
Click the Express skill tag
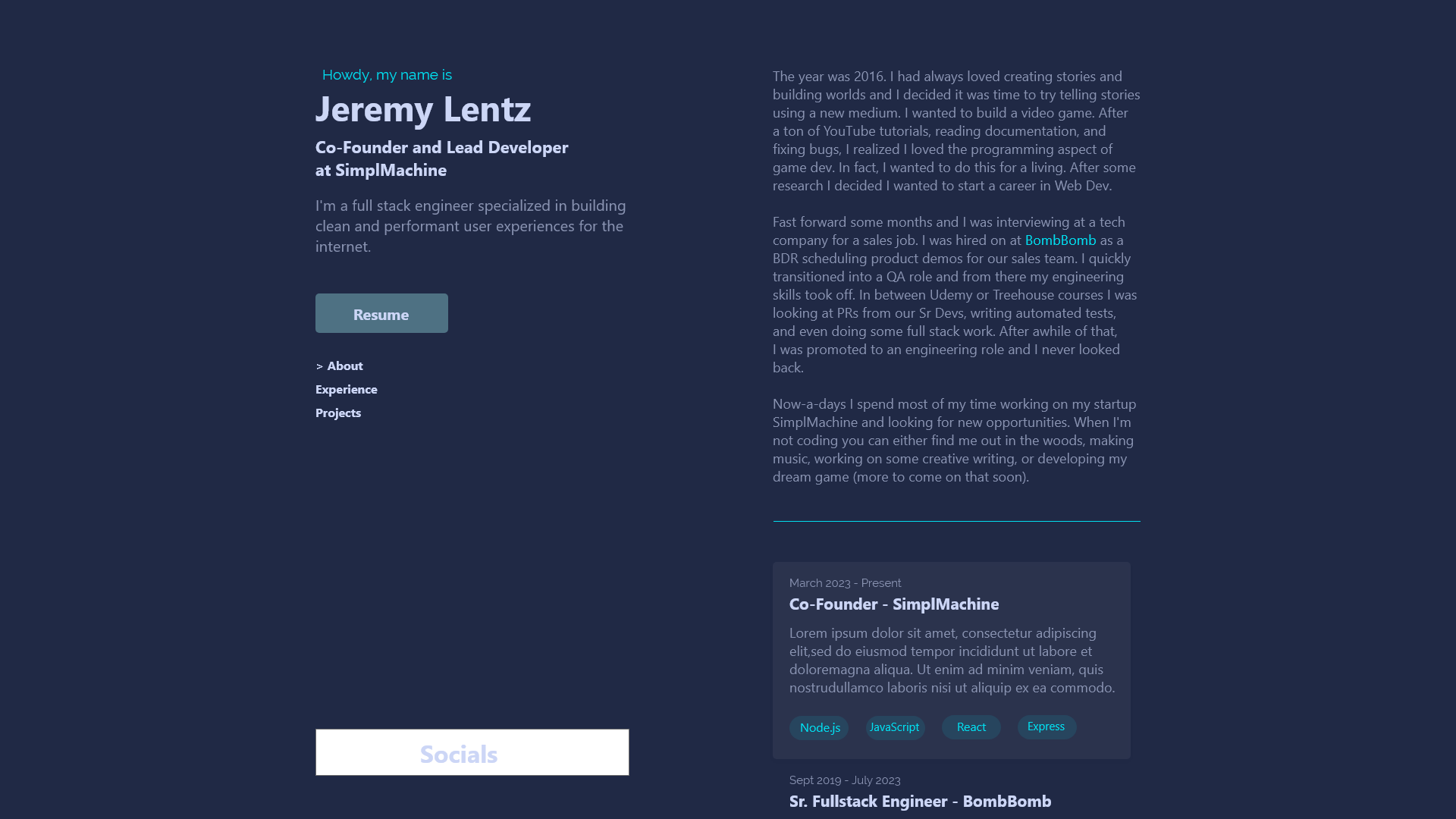click(x=1046, y=726)
